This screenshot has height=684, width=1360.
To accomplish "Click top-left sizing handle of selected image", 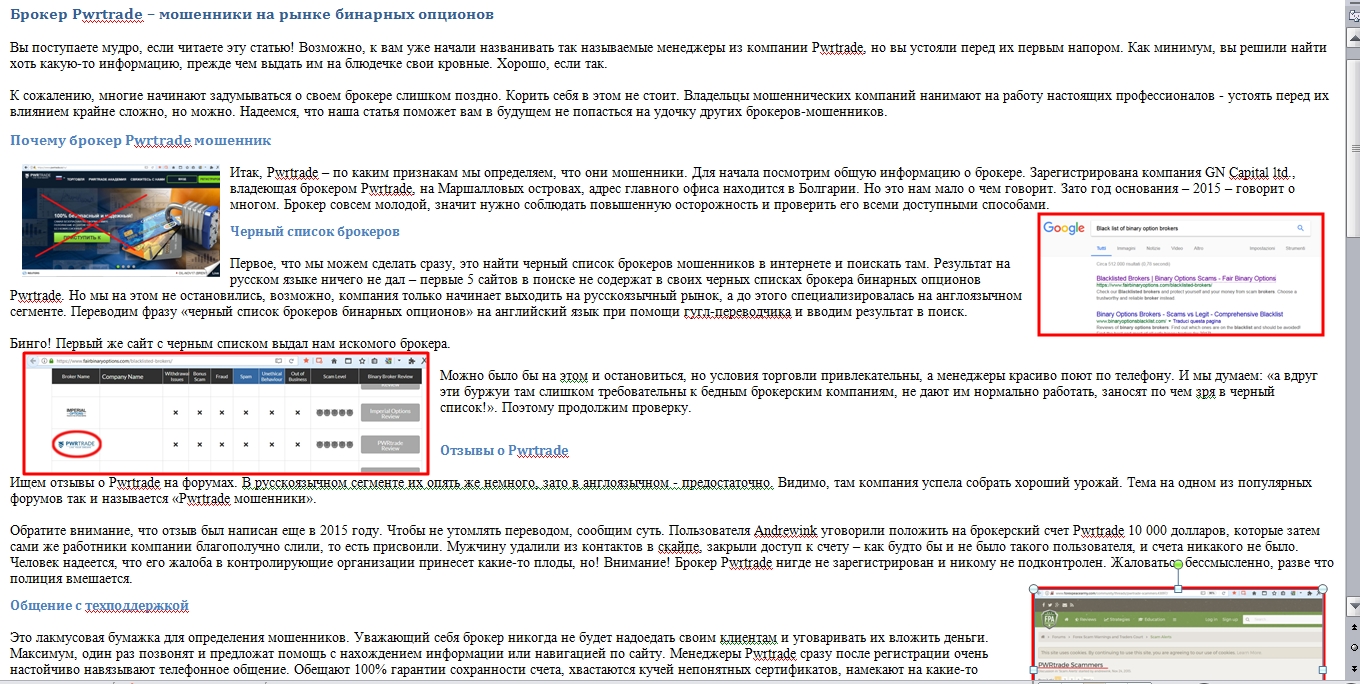I will pyautogui.click(x=1033, y=589).
